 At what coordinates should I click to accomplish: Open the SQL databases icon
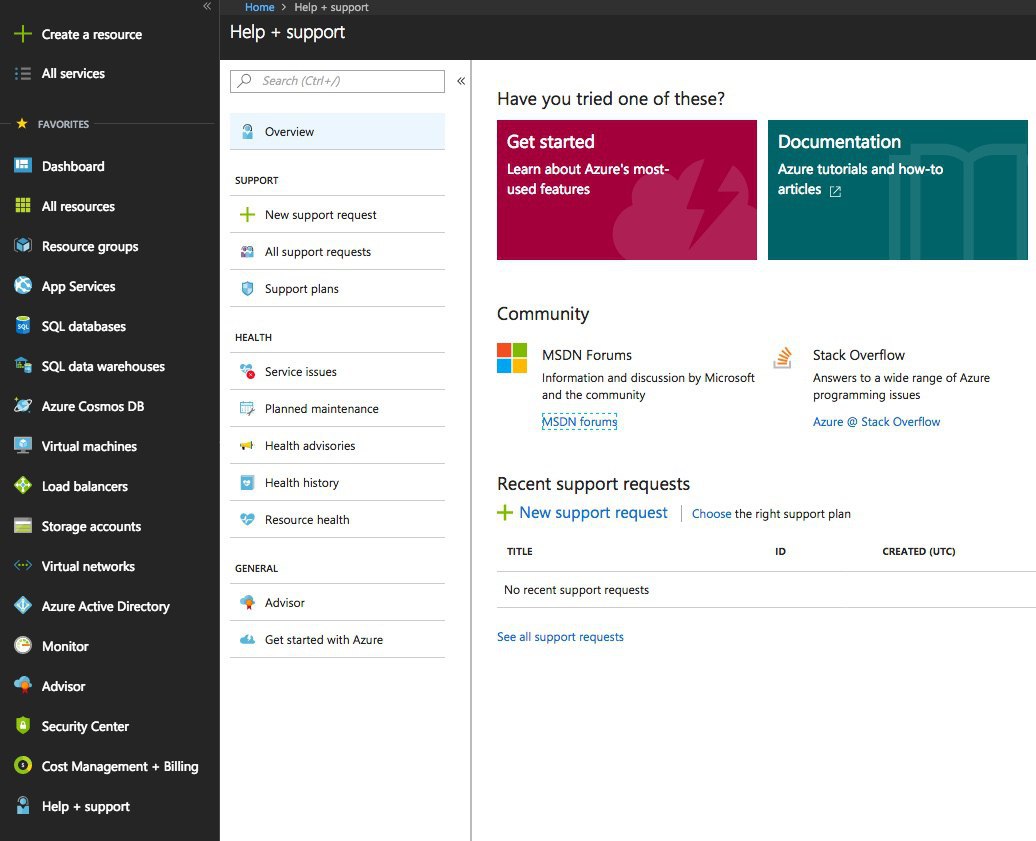[22, 326]
